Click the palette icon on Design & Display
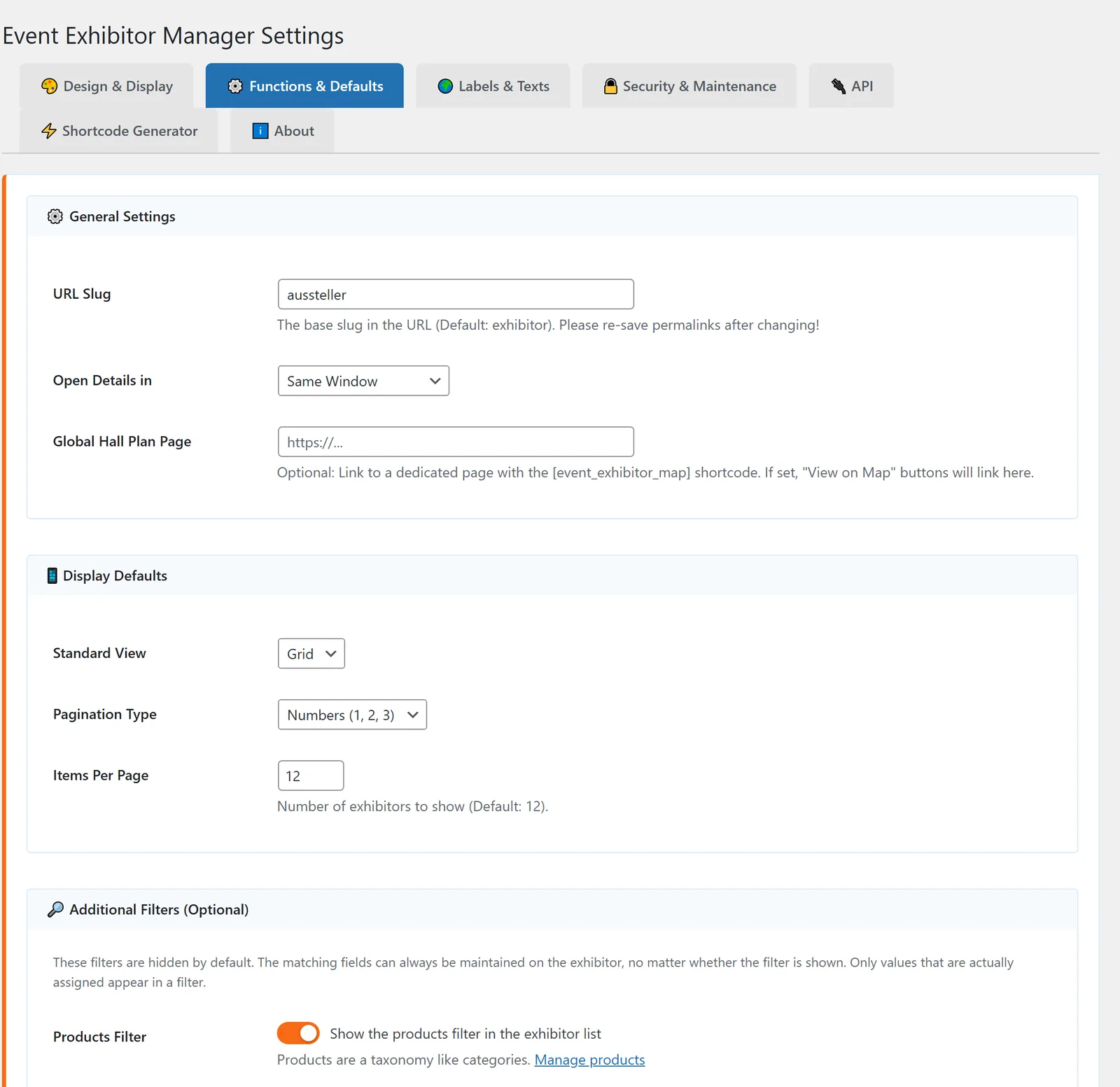1120x1087 pixels. coord(49,86)
